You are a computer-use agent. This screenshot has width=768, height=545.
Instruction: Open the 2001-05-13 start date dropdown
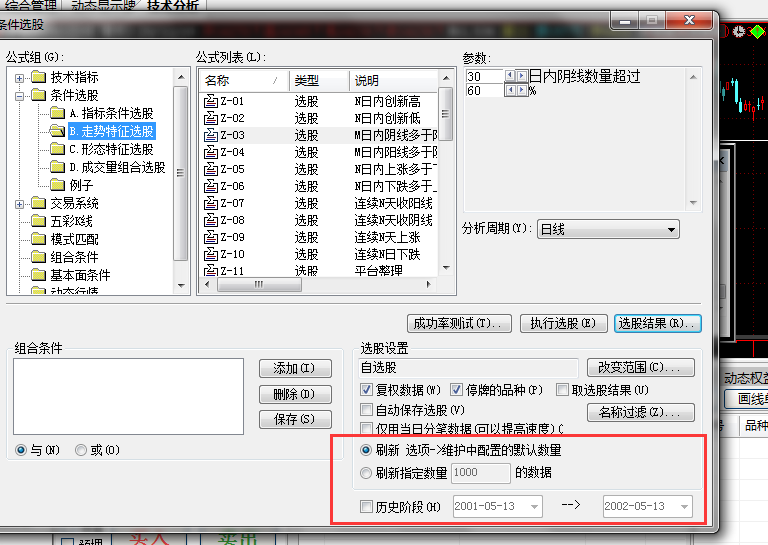(534, 507)
